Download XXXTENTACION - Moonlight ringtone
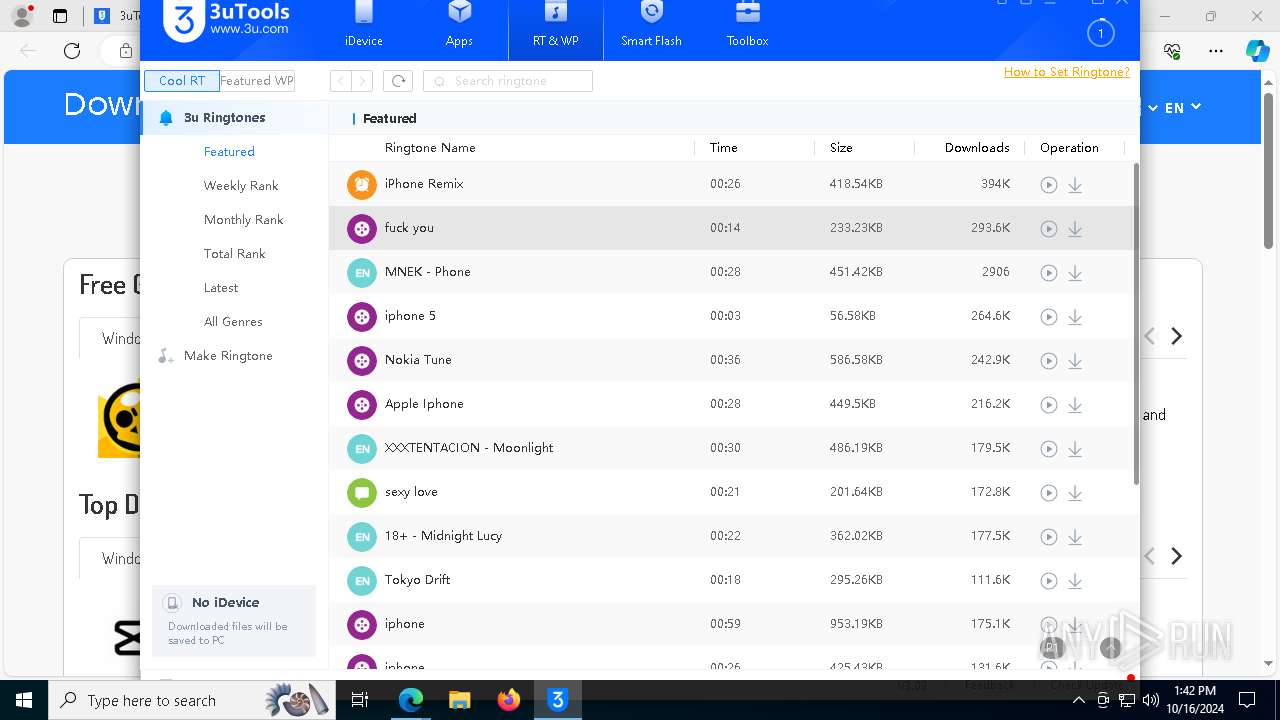 pyautogui.click(x=1075, y=449)
